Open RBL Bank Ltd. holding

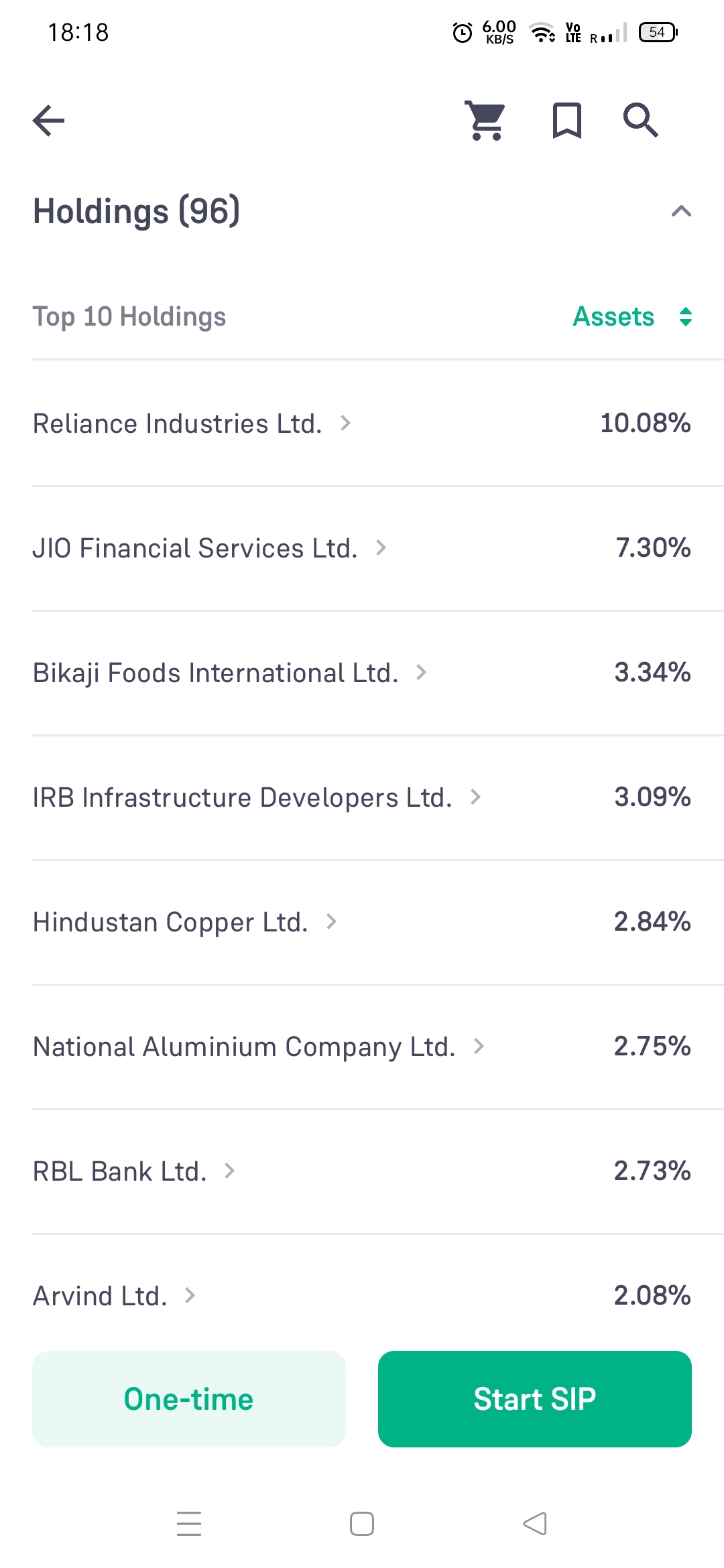(120, 1171)
